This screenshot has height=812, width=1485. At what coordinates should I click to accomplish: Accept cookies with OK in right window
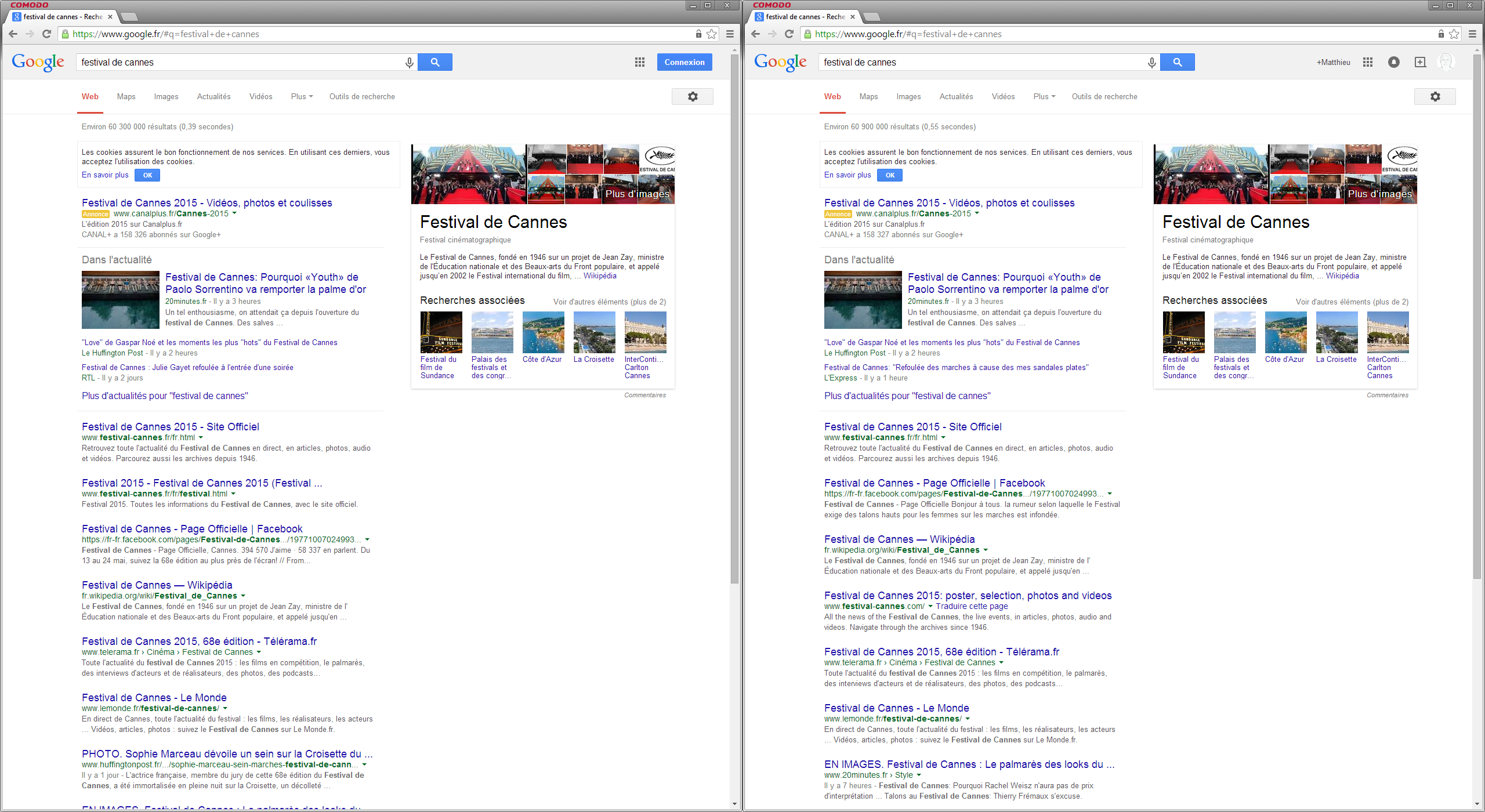[890, 175]
